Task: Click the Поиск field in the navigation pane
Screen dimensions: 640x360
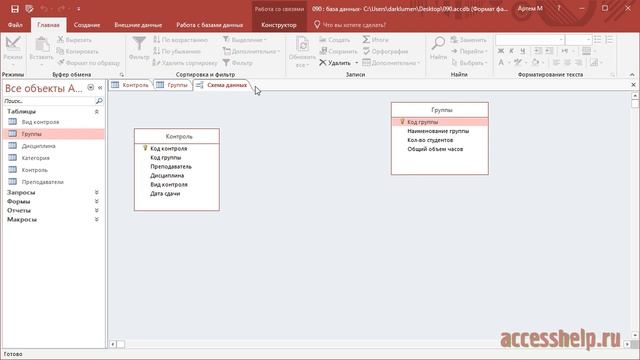Action: pyautogui.click(x=49, y=100)
